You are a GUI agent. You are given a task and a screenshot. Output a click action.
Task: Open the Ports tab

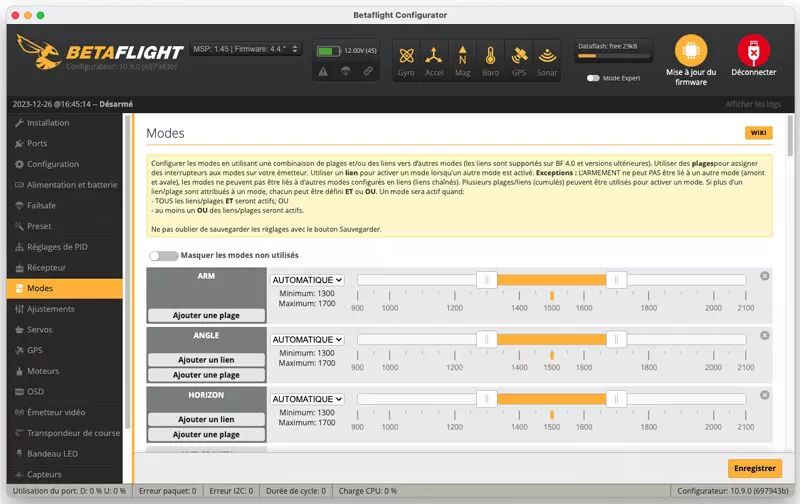(x=64, y=144)
